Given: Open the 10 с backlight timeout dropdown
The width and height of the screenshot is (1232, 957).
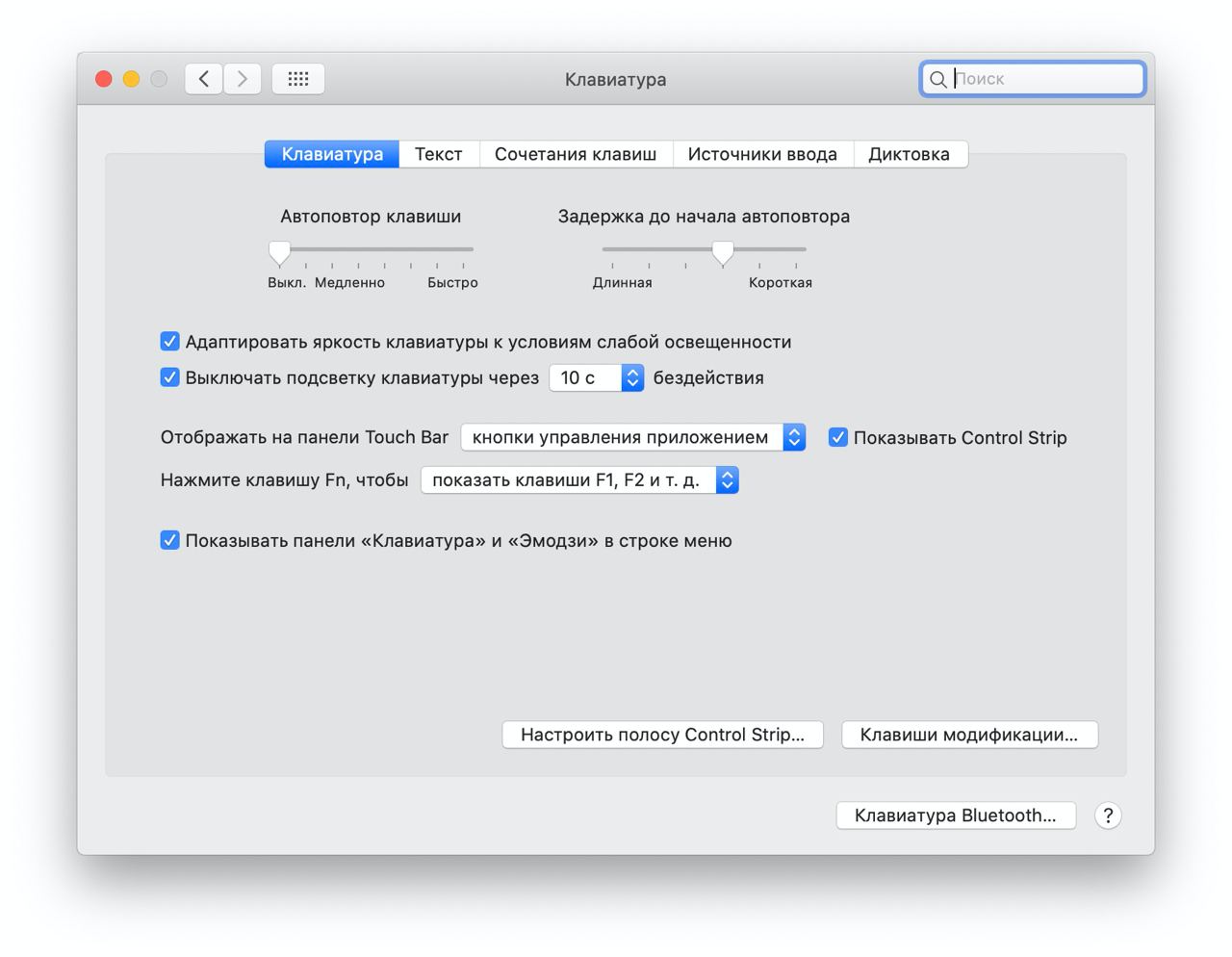Looking at the screenshot, I should [597, 377].
